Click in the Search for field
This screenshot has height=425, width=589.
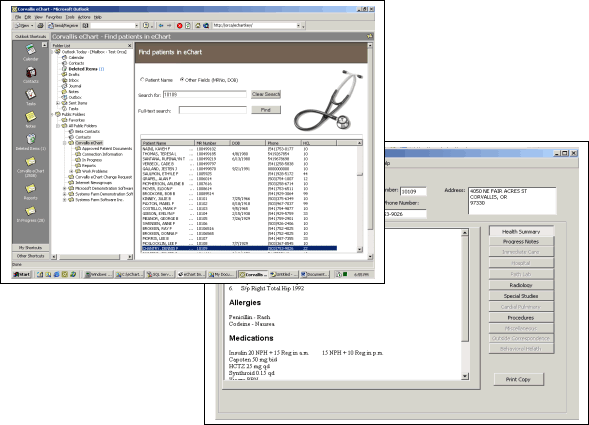pyautogui.click(x=205, y=95)
